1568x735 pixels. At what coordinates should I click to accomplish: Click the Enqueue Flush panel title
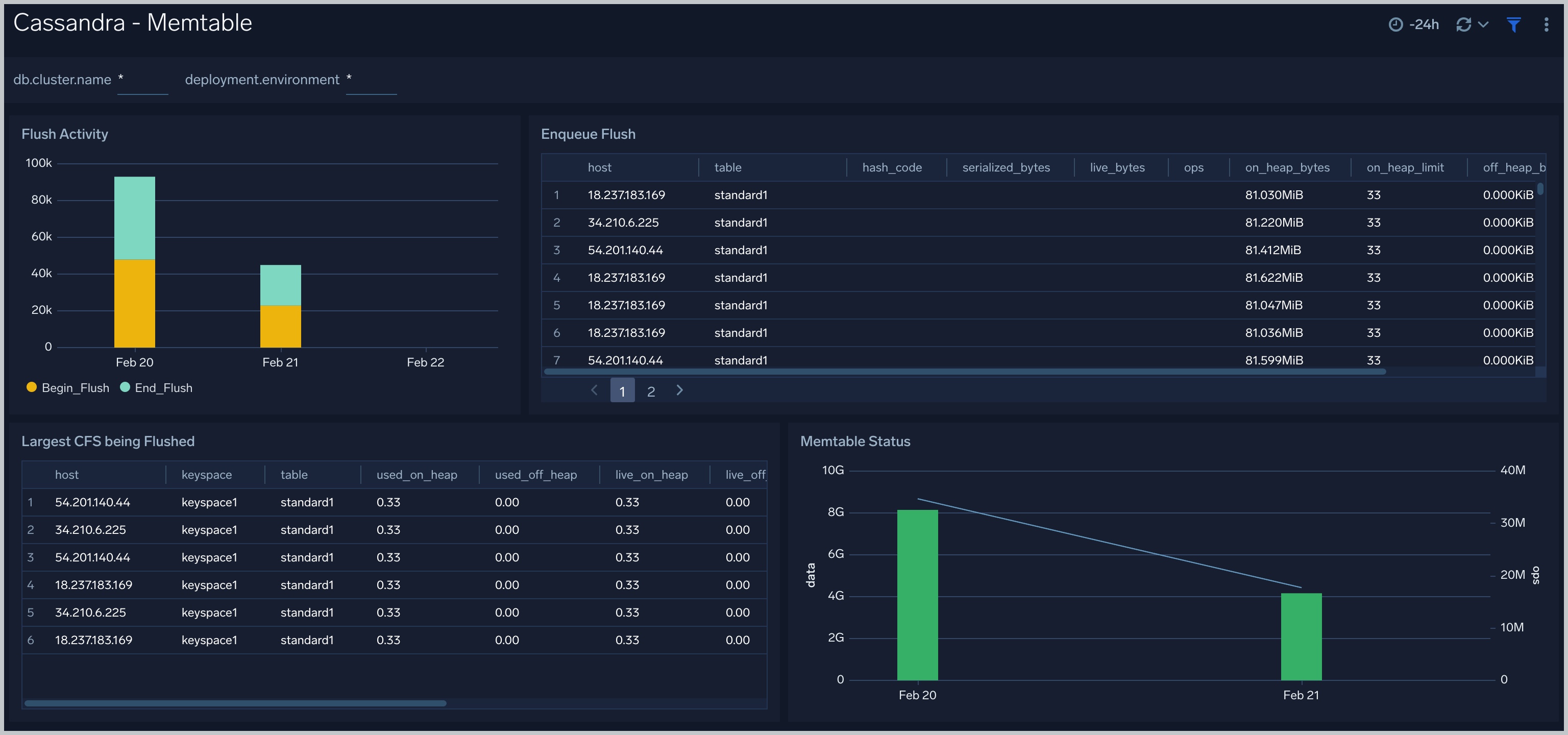[588, 134]
